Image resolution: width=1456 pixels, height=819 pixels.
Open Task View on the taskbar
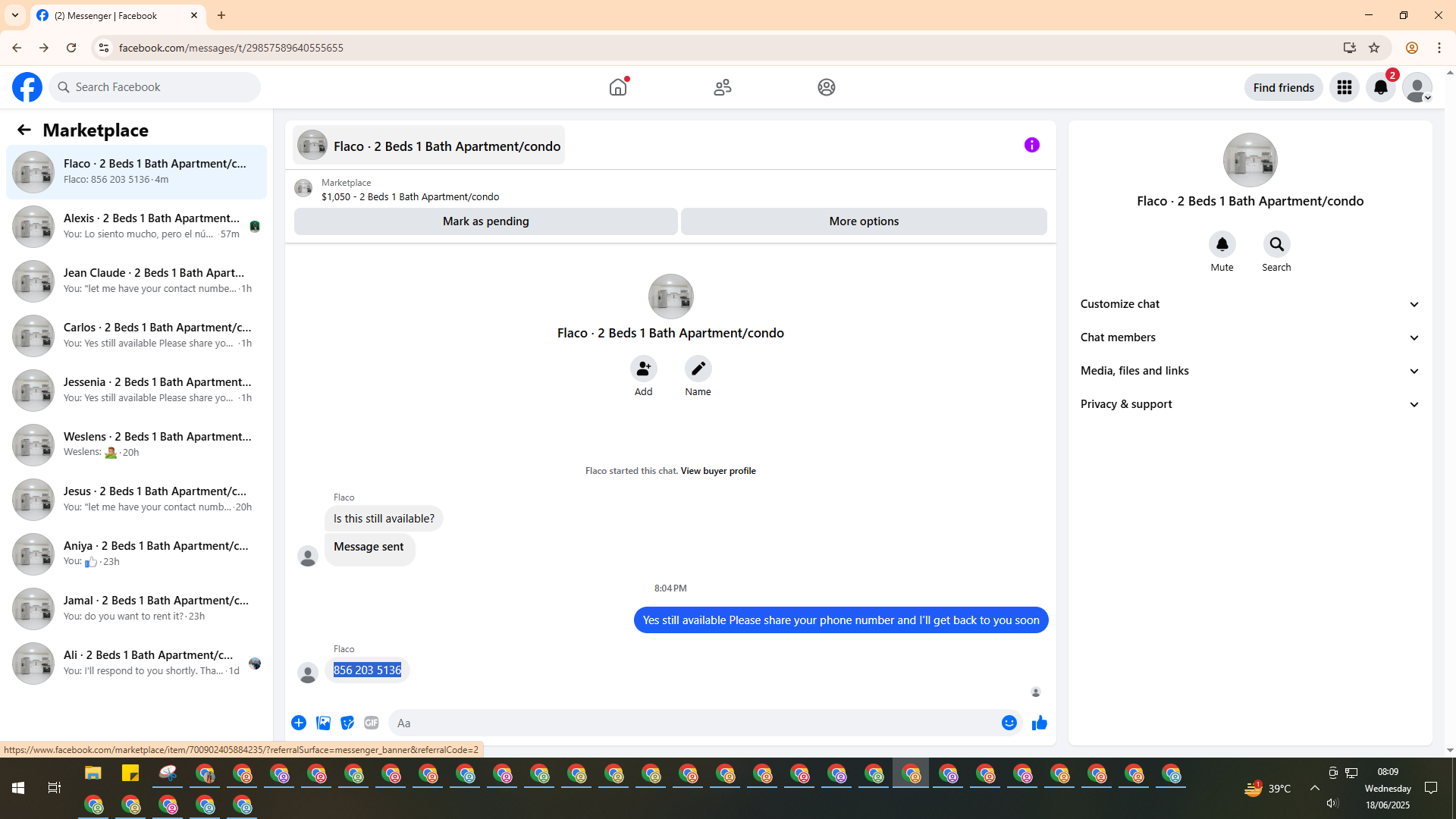[55, 788]
